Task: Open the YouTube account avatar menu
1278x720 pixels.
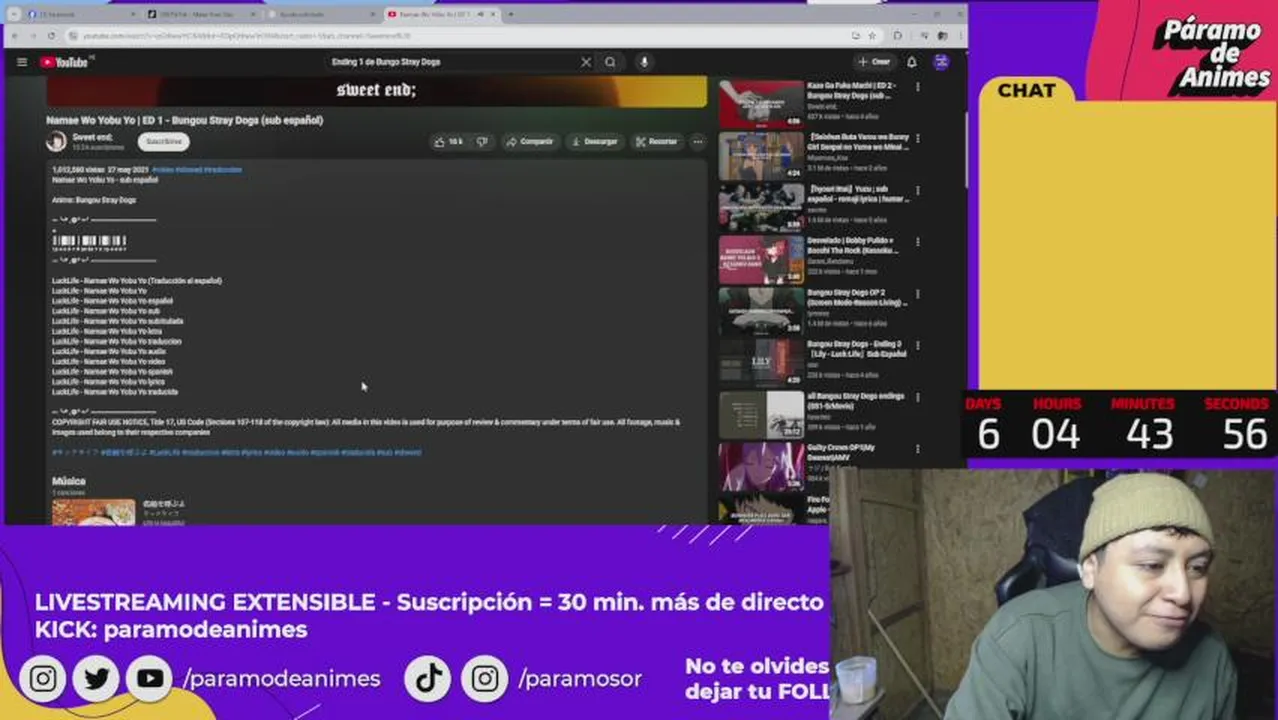Action: [941, 62]
